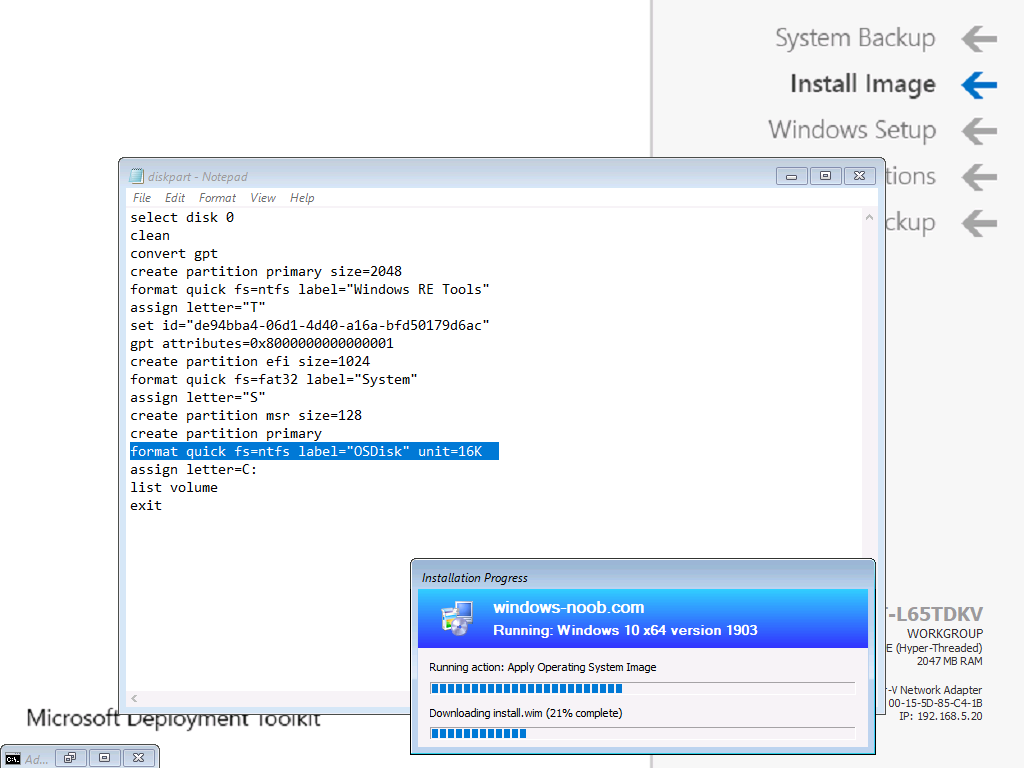Click the windows-noob.com banner text
This screenshot has height=768, width=1024.
tap(569, 607)
